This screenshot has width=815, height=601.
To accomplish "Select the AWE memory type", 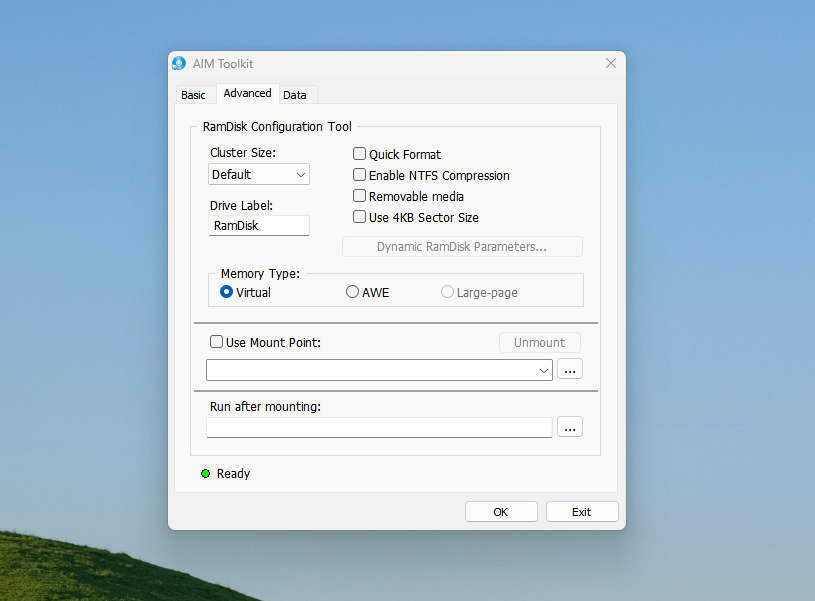I will coord(352,292).
